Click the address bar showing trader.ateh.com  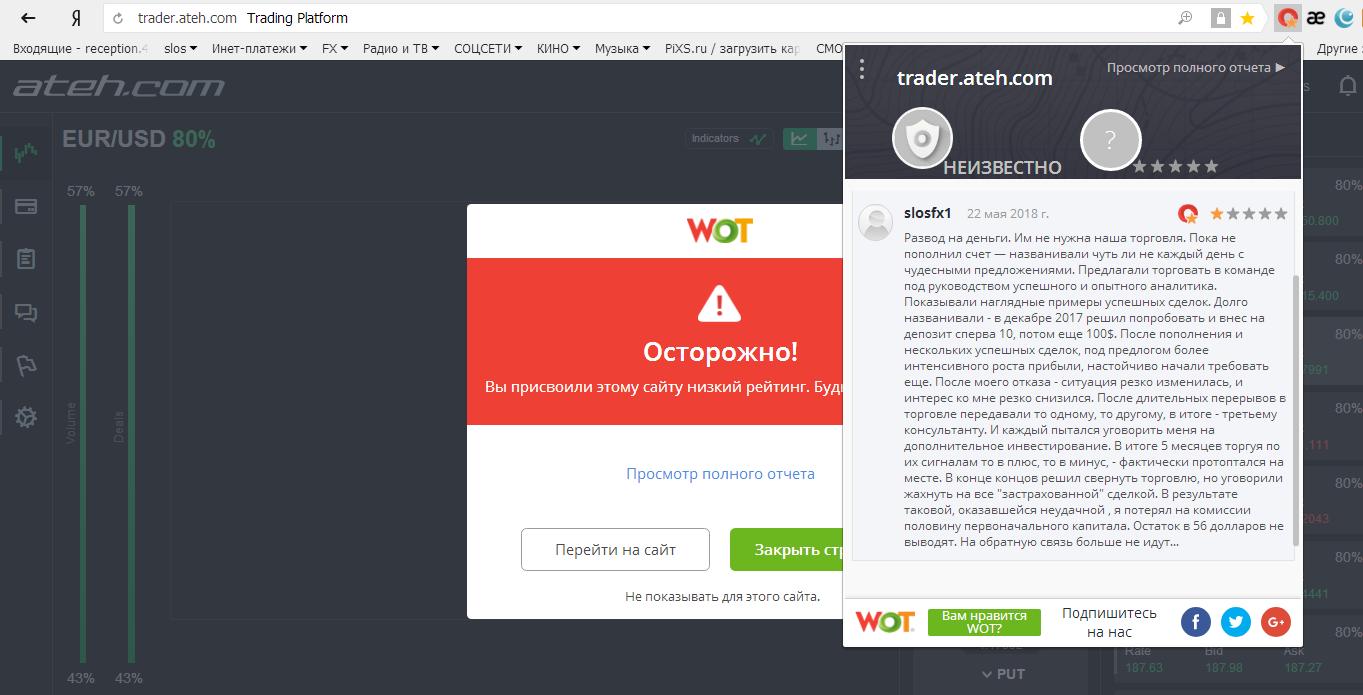tap(640, 18)
